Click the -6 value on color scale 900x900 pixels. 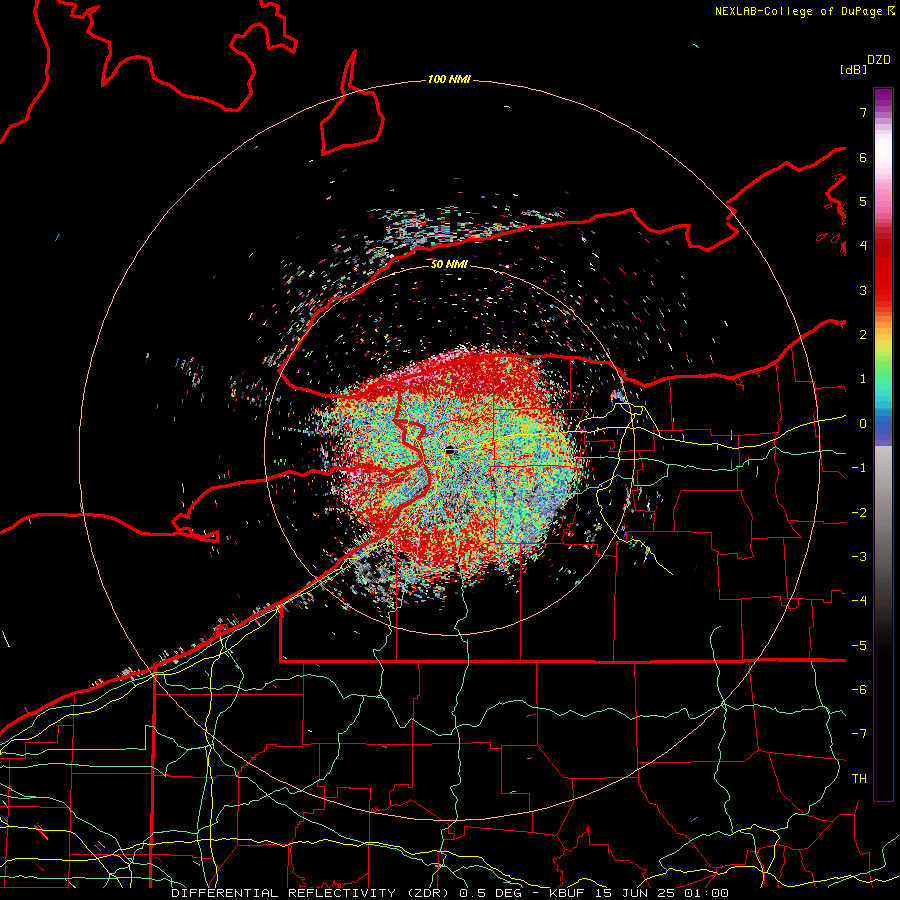point(859,690)
